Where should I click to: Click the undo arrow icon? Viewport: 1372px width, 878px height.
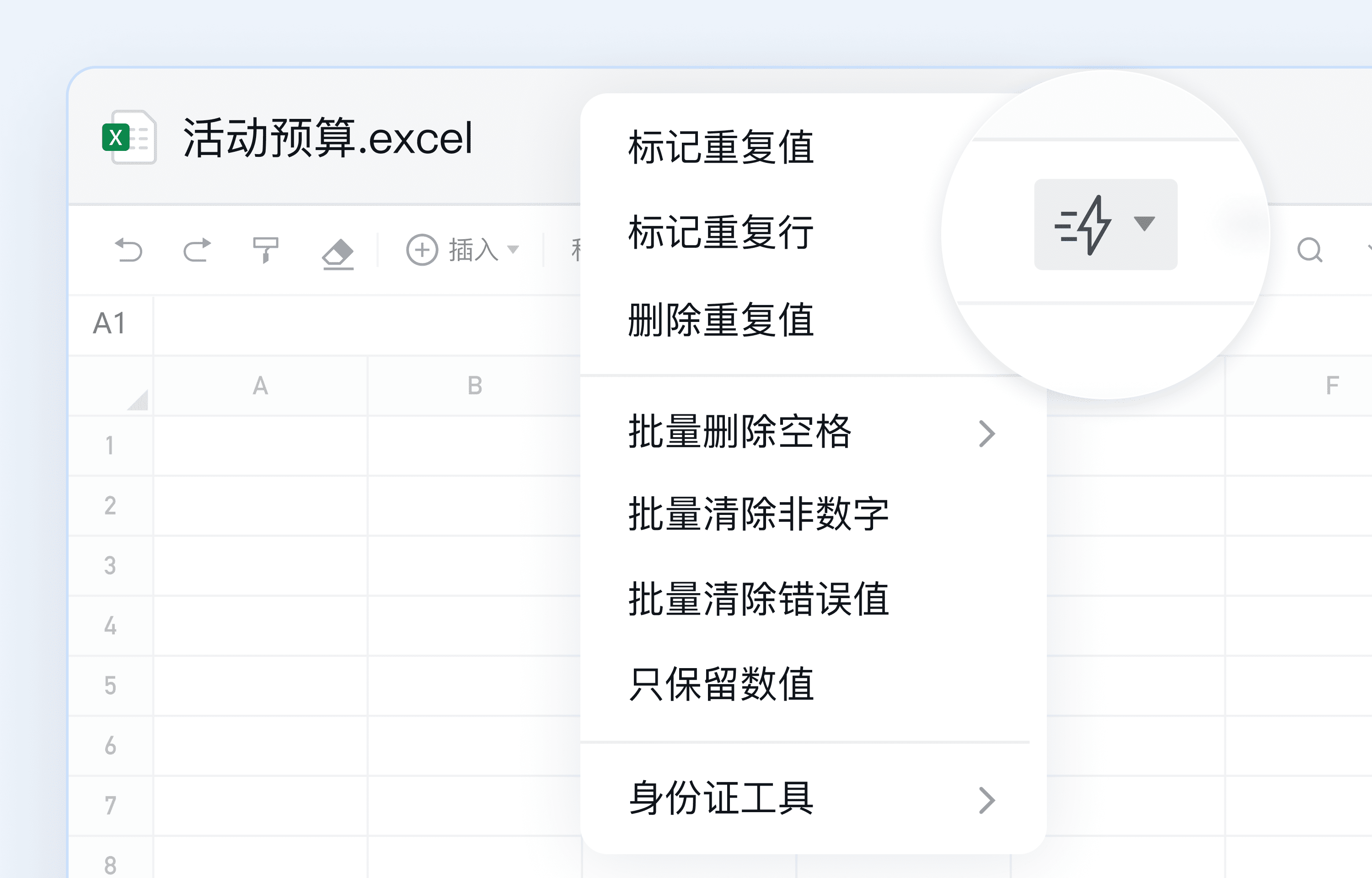[x=129, y=250]
